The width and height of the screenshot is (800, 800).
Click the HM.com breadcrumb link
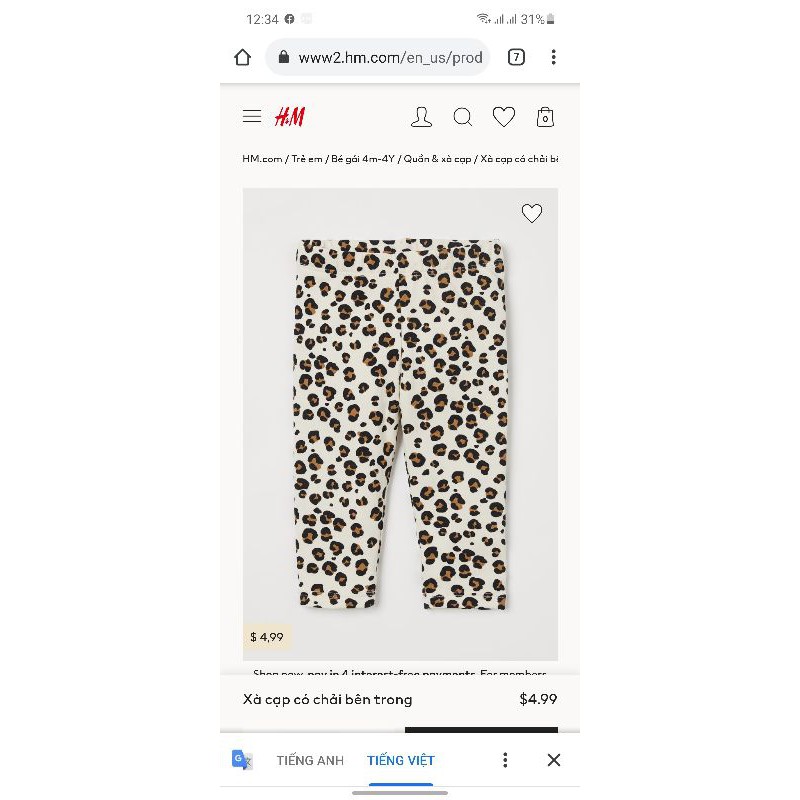(x=262, y=159)
